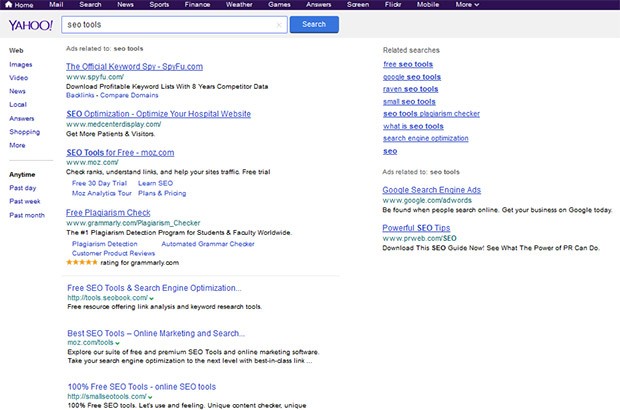Viewport: 620px width, 410px height.
Task: Filter results by Past month
Action: 27,215
